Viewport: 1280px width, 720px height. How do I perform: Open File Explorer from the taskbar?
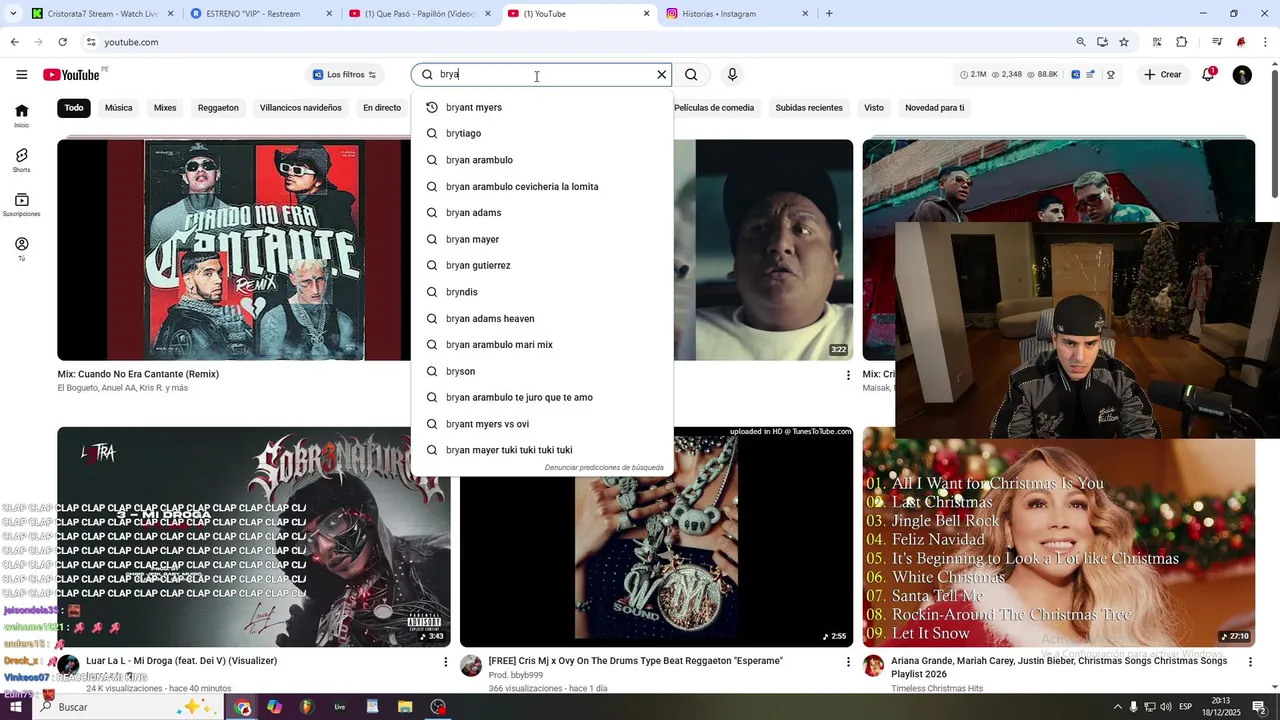(x=405, y=707)
